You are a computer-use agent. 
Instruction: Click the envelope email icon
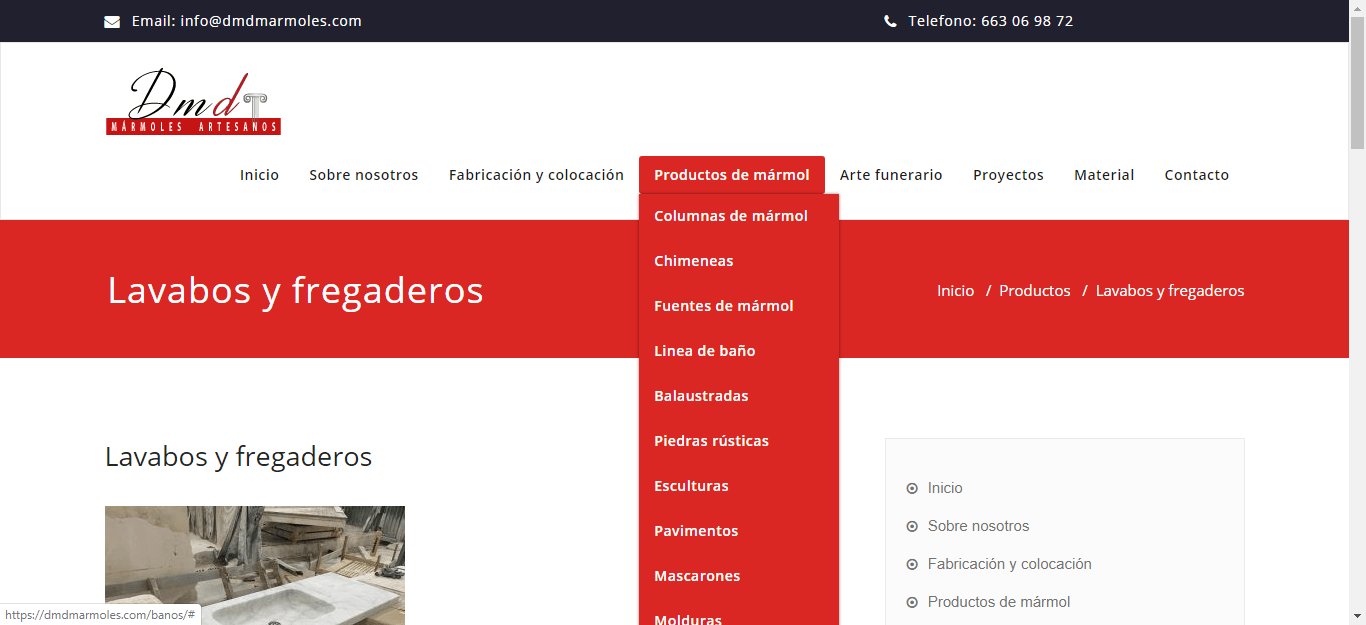(112, 22)
